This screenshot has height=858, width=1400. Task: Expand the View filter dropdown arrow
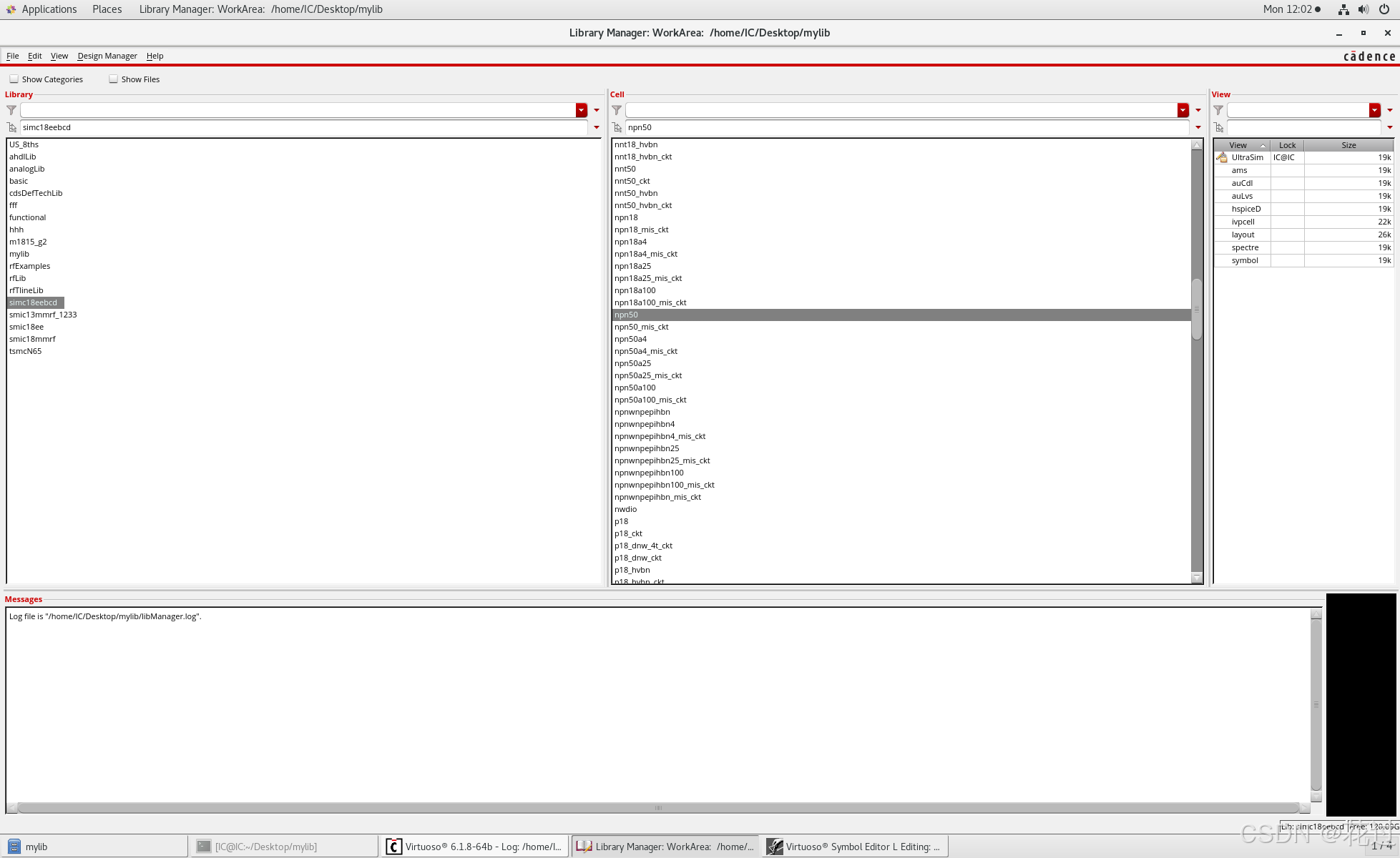pyautogui.click(x=1375, y=110)
